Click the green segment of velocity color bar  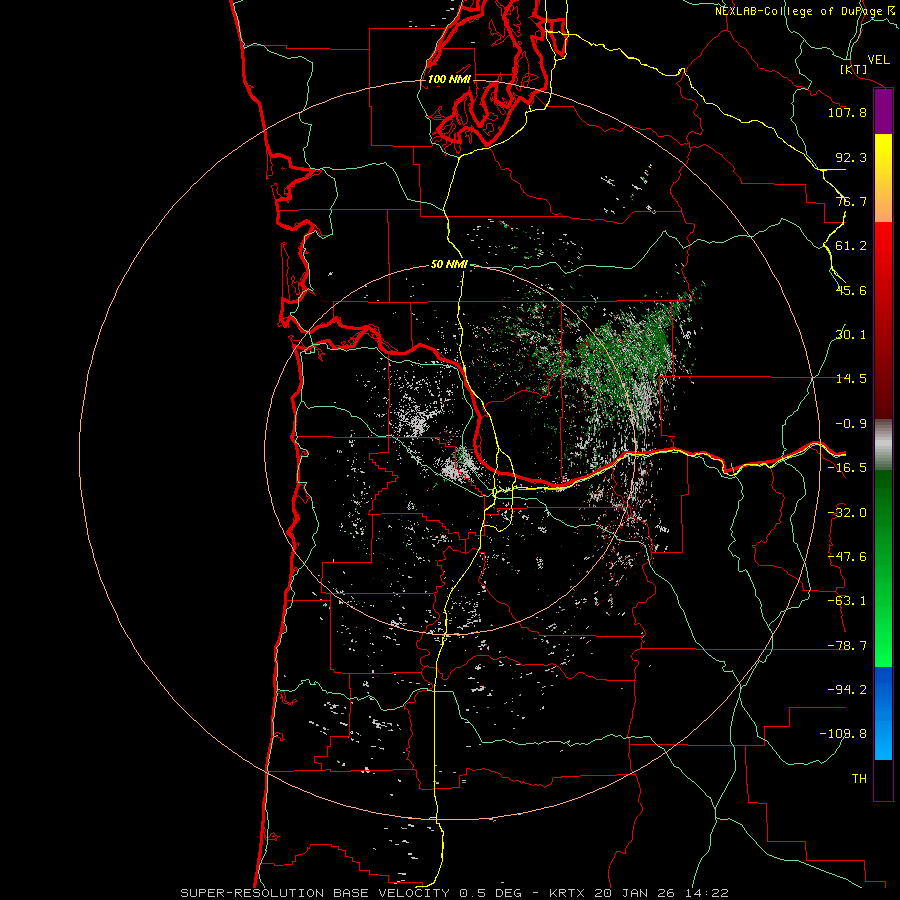tap(883, 568)
